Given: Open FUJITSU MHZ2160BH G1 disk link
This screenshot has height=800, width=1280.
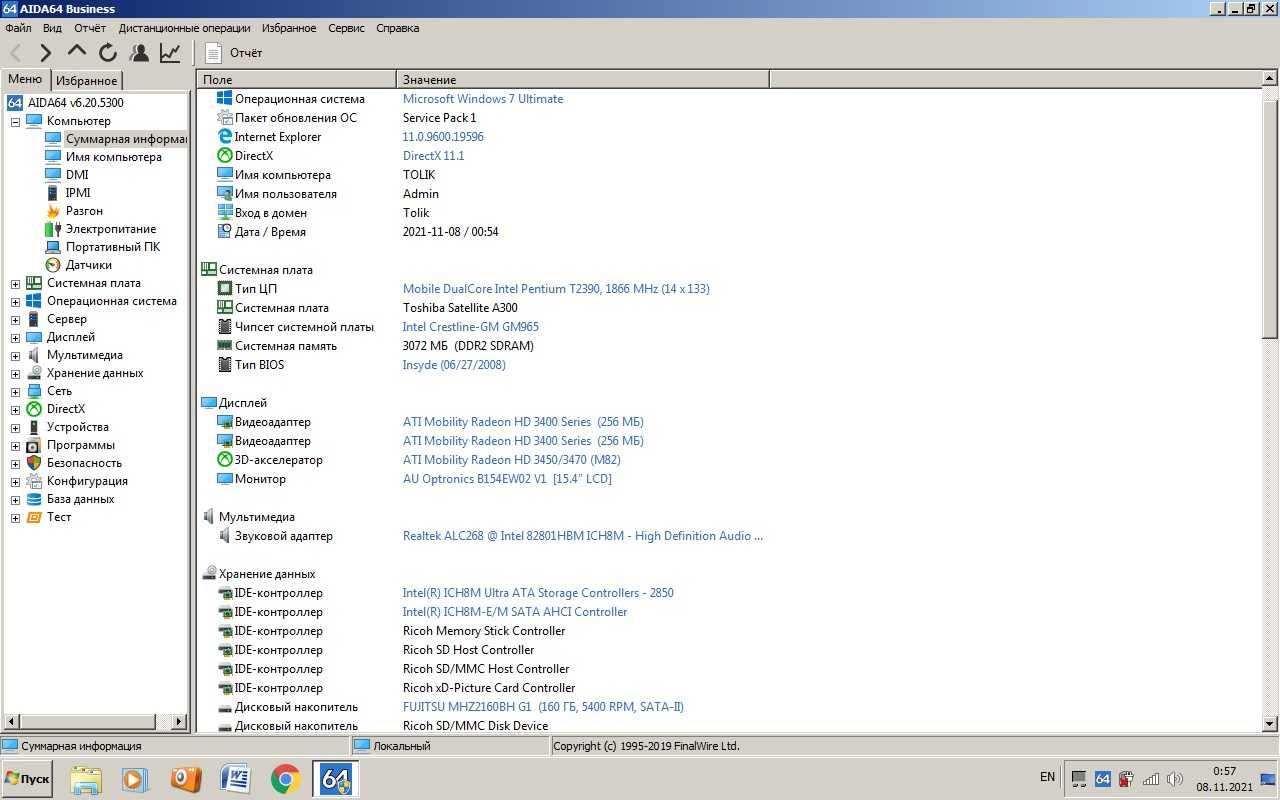Looking at the screenshot, I should tap(543, 707).
